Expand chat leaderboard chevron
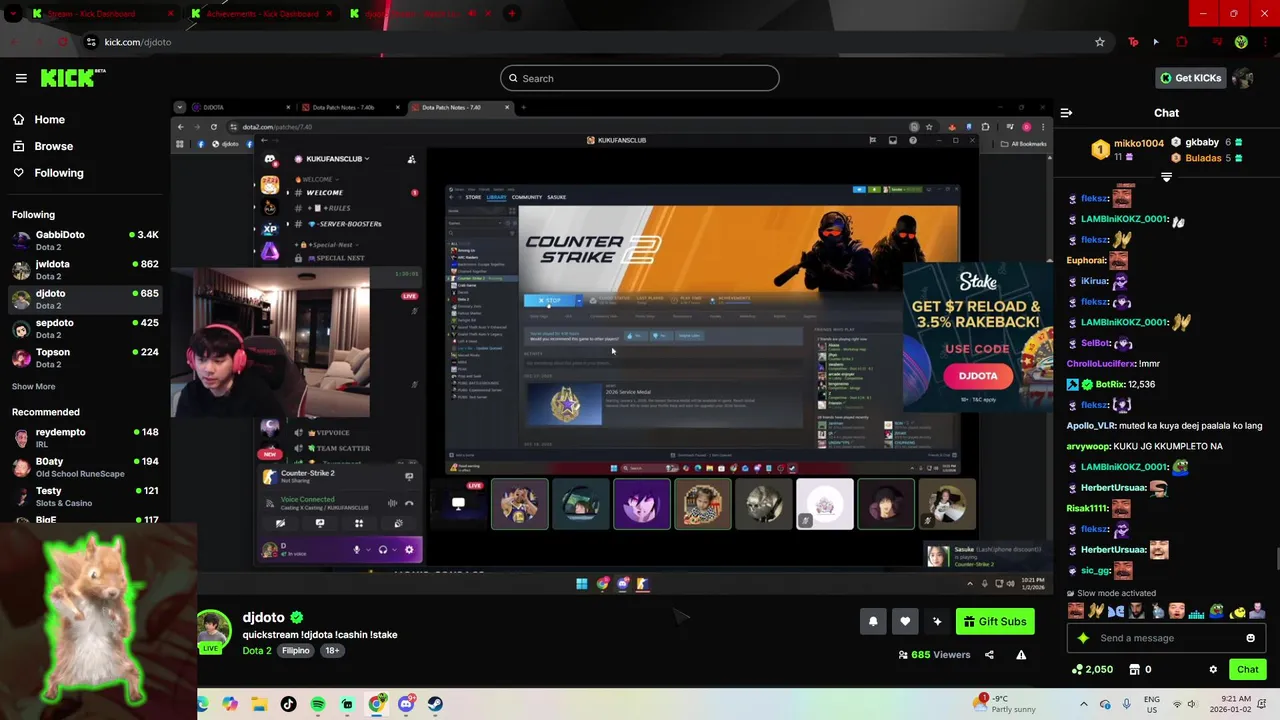This screenshot has width=1280, height=720. pos(1166,177)
